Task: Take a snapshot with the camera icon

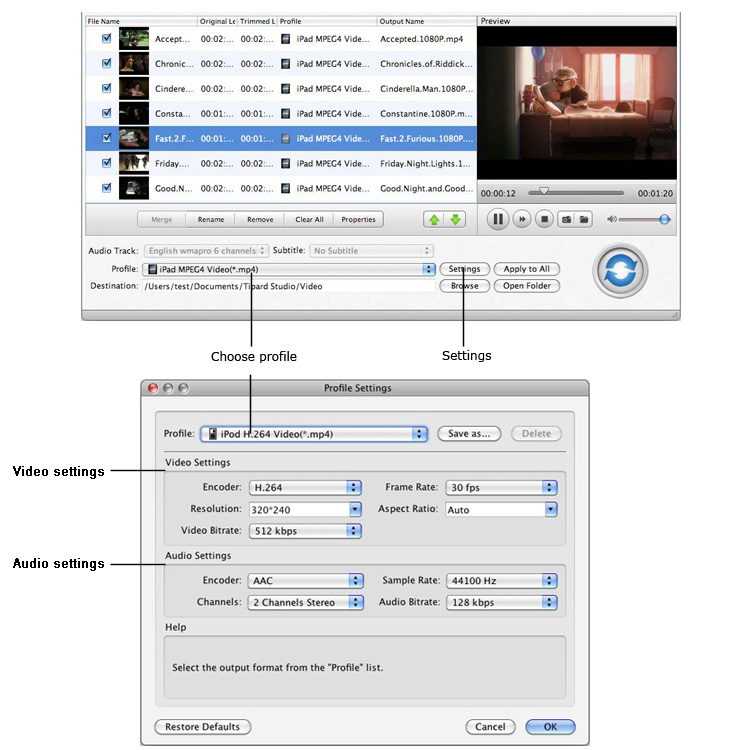Action: click(566, 219)
